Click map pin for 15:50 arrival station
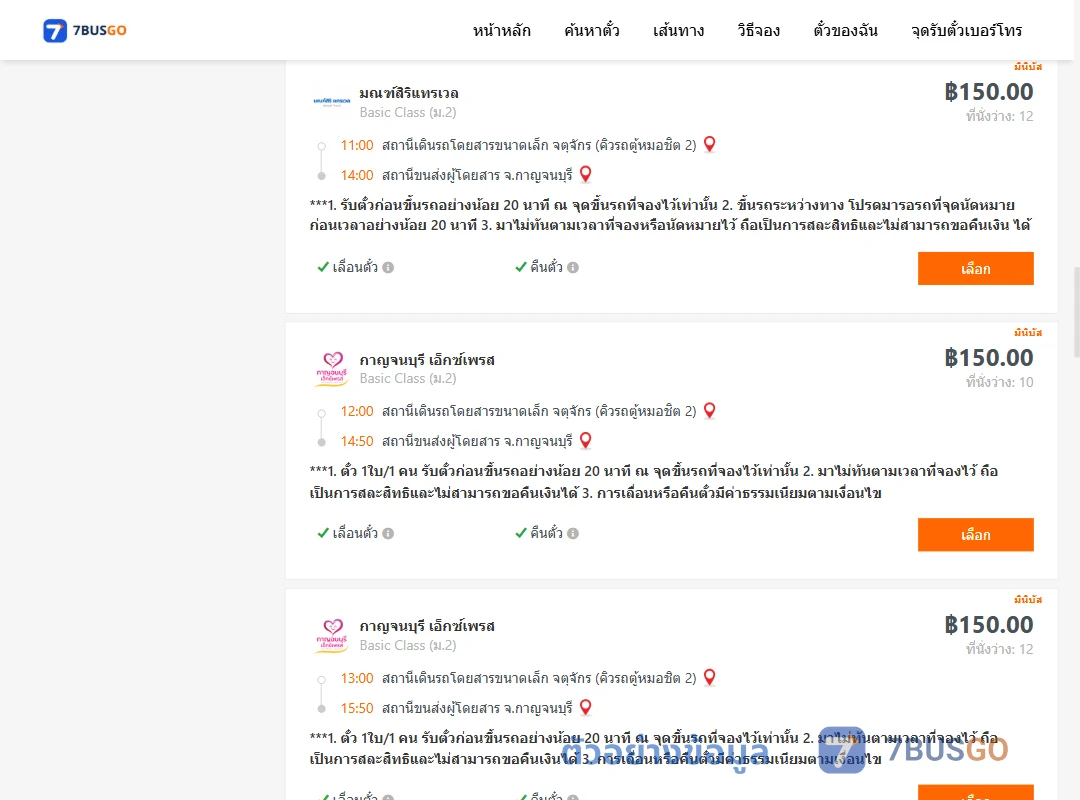 pos(585,707)
